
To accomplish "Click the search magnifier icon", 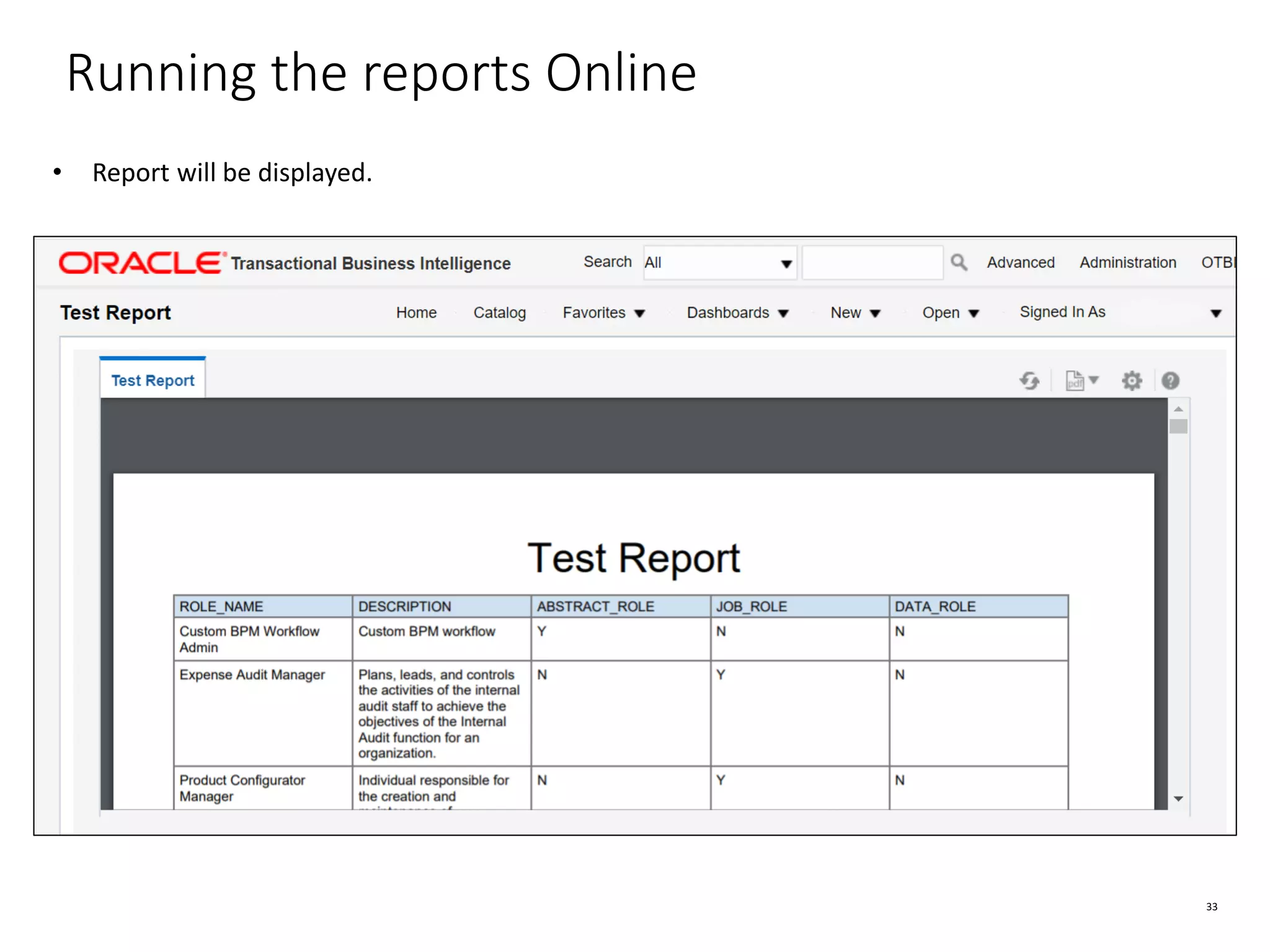I will 959,263.
